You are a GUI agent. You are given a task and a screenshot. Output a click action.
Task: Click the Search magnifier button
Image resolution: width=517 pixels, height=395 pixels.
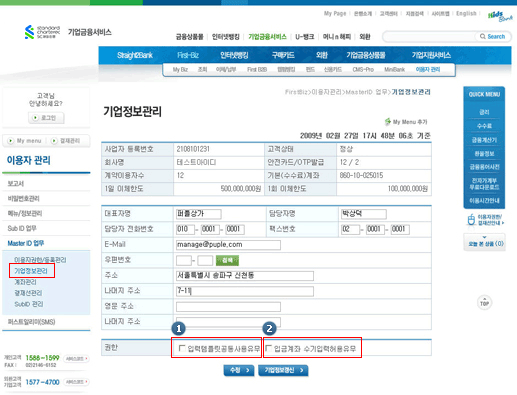click(492, 36)
